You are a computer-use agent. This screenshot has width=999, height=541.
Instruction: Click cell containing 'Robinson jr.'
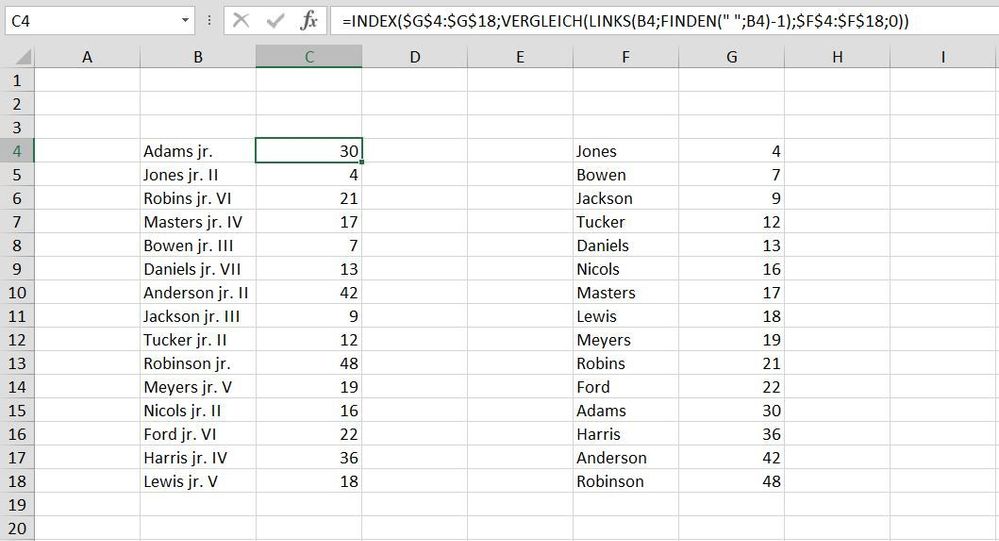click(198, 363)
